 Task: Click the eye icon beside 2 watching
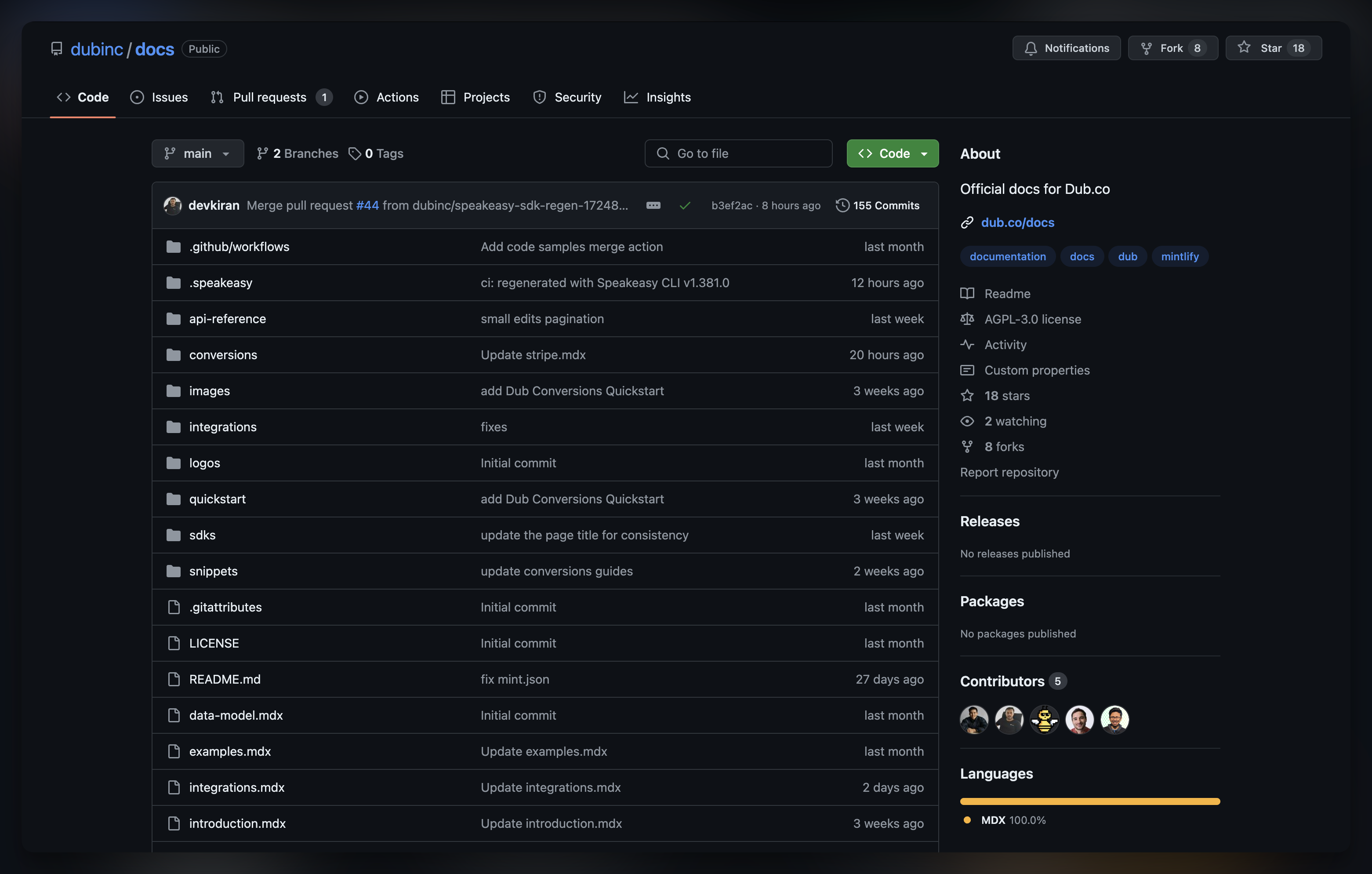(967, 421)
